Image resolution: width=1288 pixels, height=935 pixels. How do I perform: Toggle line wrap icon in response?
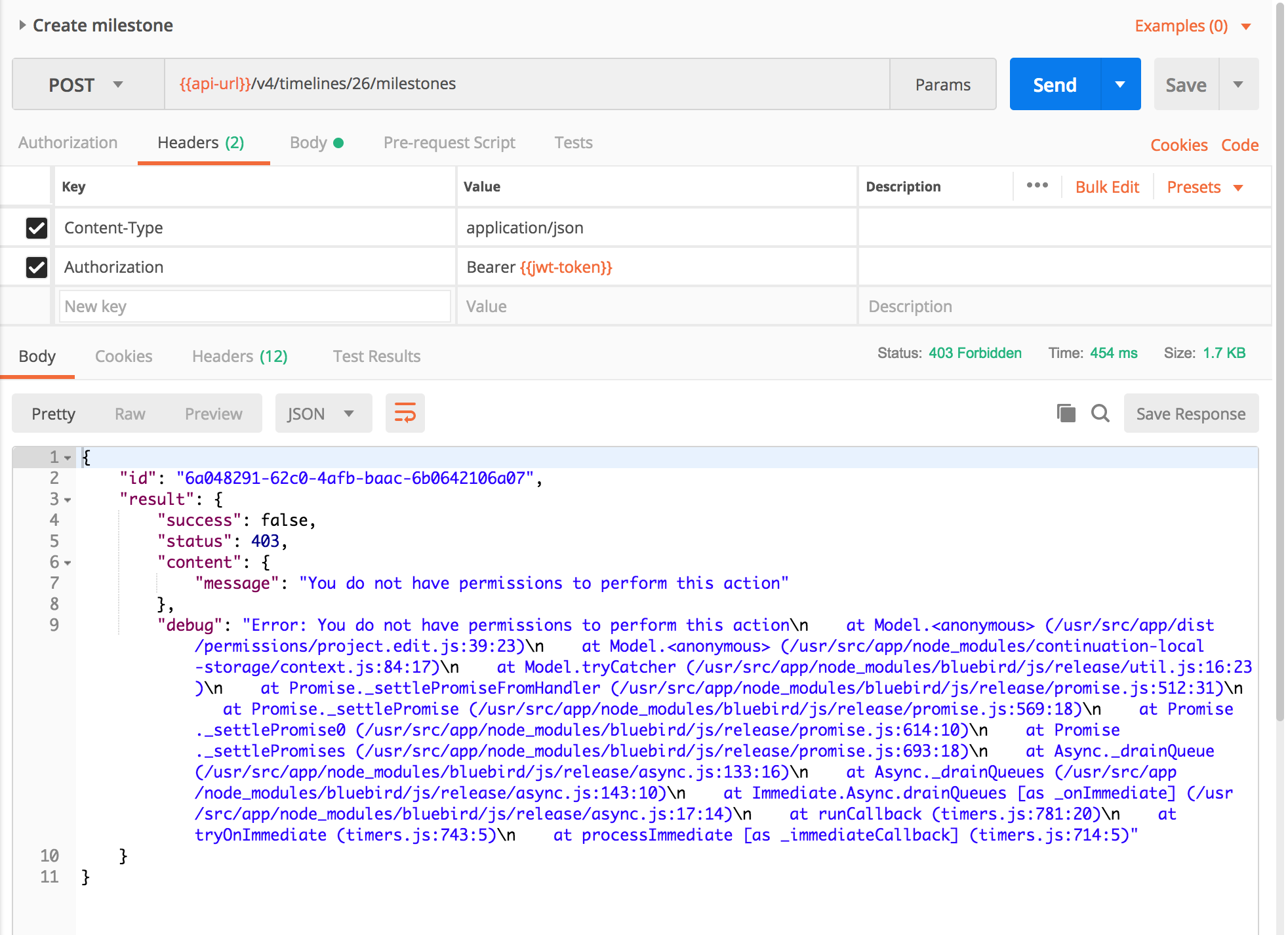click(405, 413)
